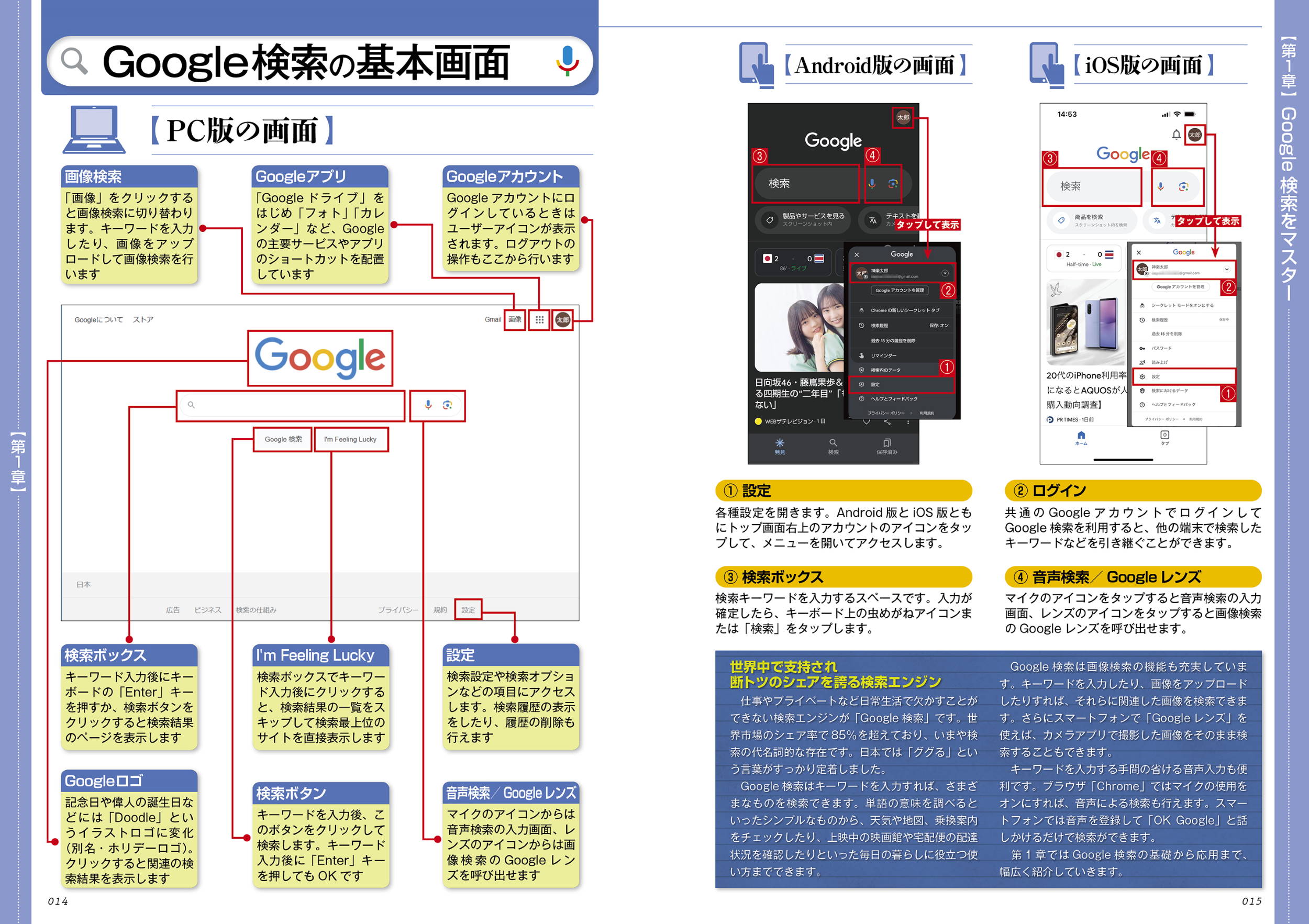Close the Android account menu with X
The height and width of the screenshot is (924, 1309).
857,255
